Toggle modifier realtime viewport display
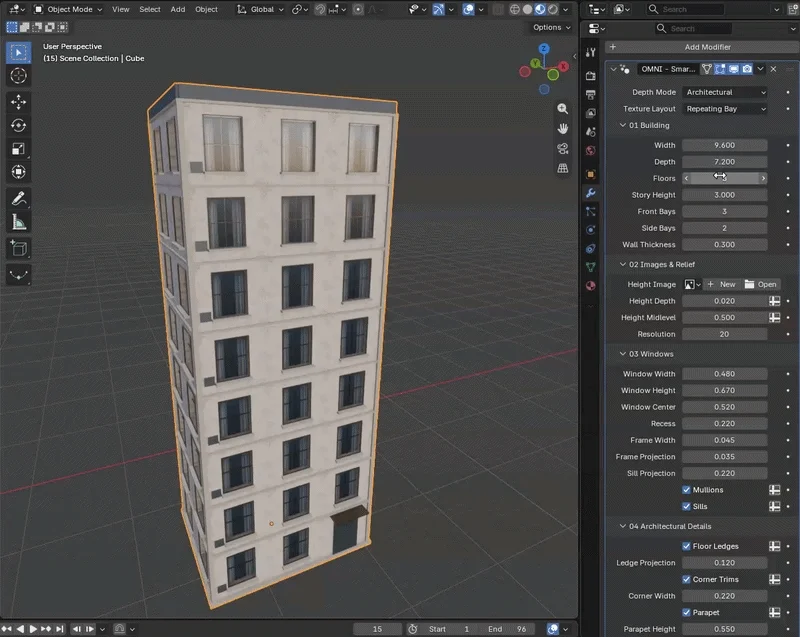The width and height of the screenshot is (800, 637). click(734, 69)
